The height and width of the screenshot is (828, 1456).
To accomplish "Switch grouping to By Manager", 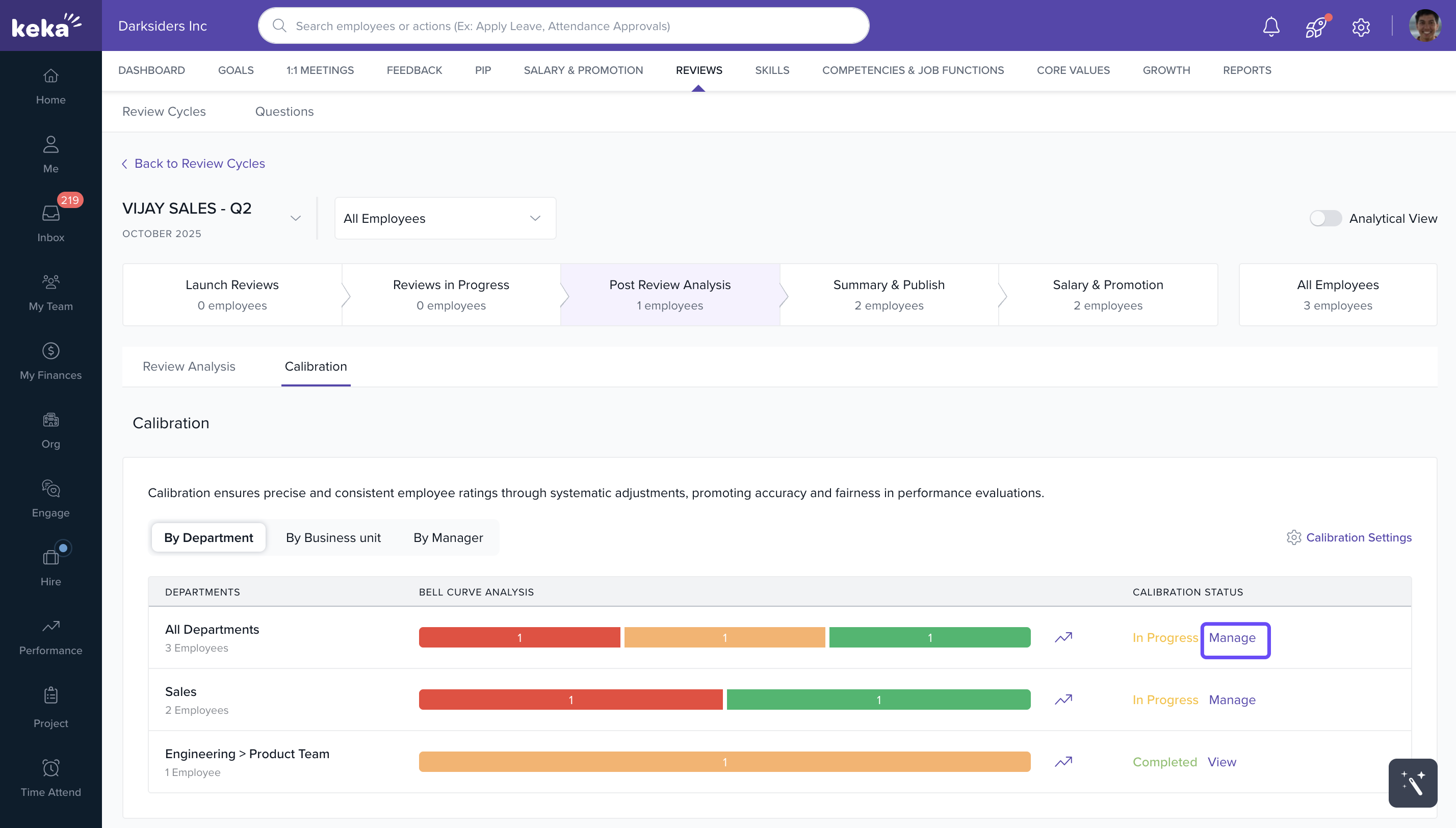I will pyautogui.click(x=448, y=537).
